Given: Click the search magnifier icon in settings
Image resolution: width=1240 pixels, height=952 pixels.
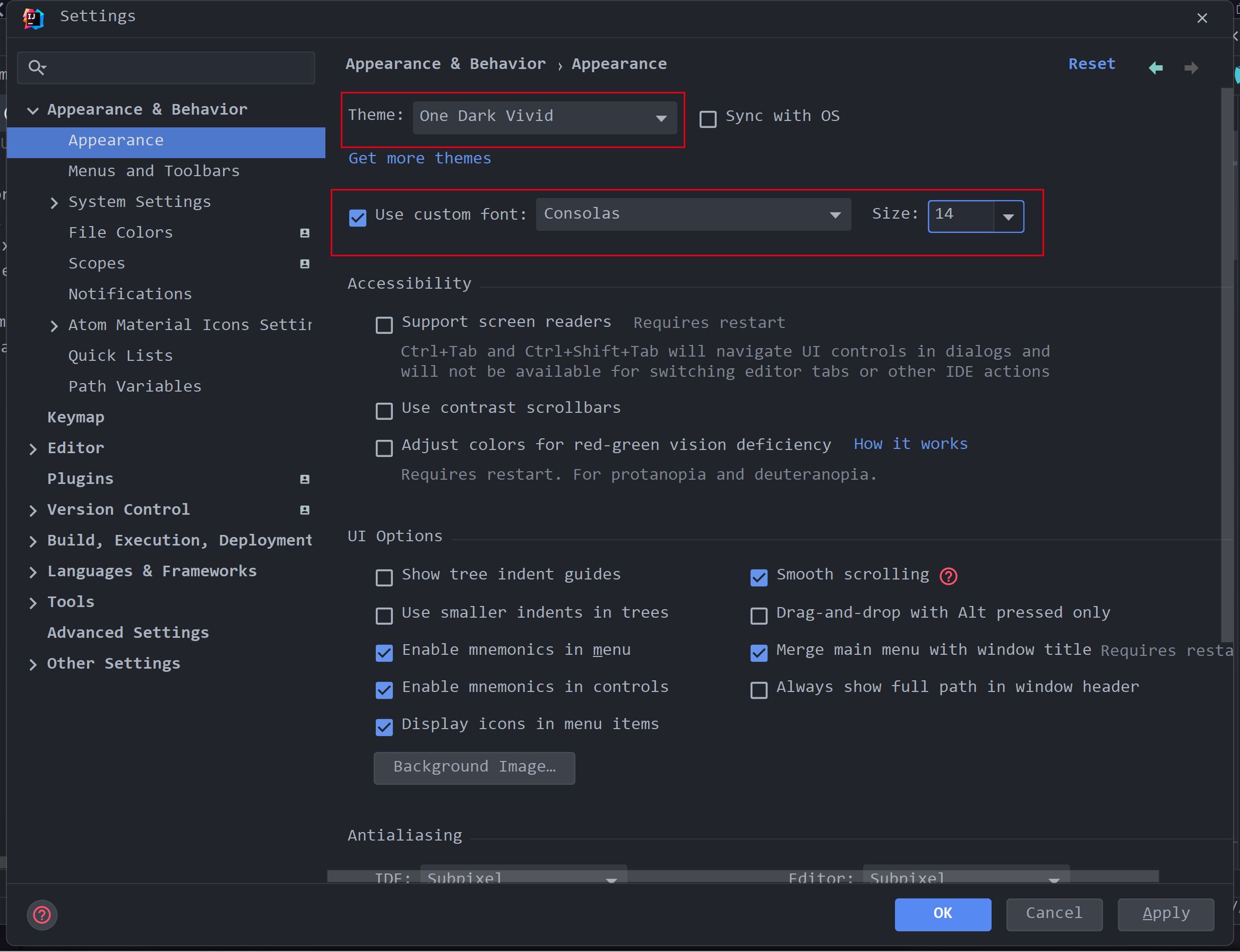Looking at the screenshot, I should pos(37,67).
